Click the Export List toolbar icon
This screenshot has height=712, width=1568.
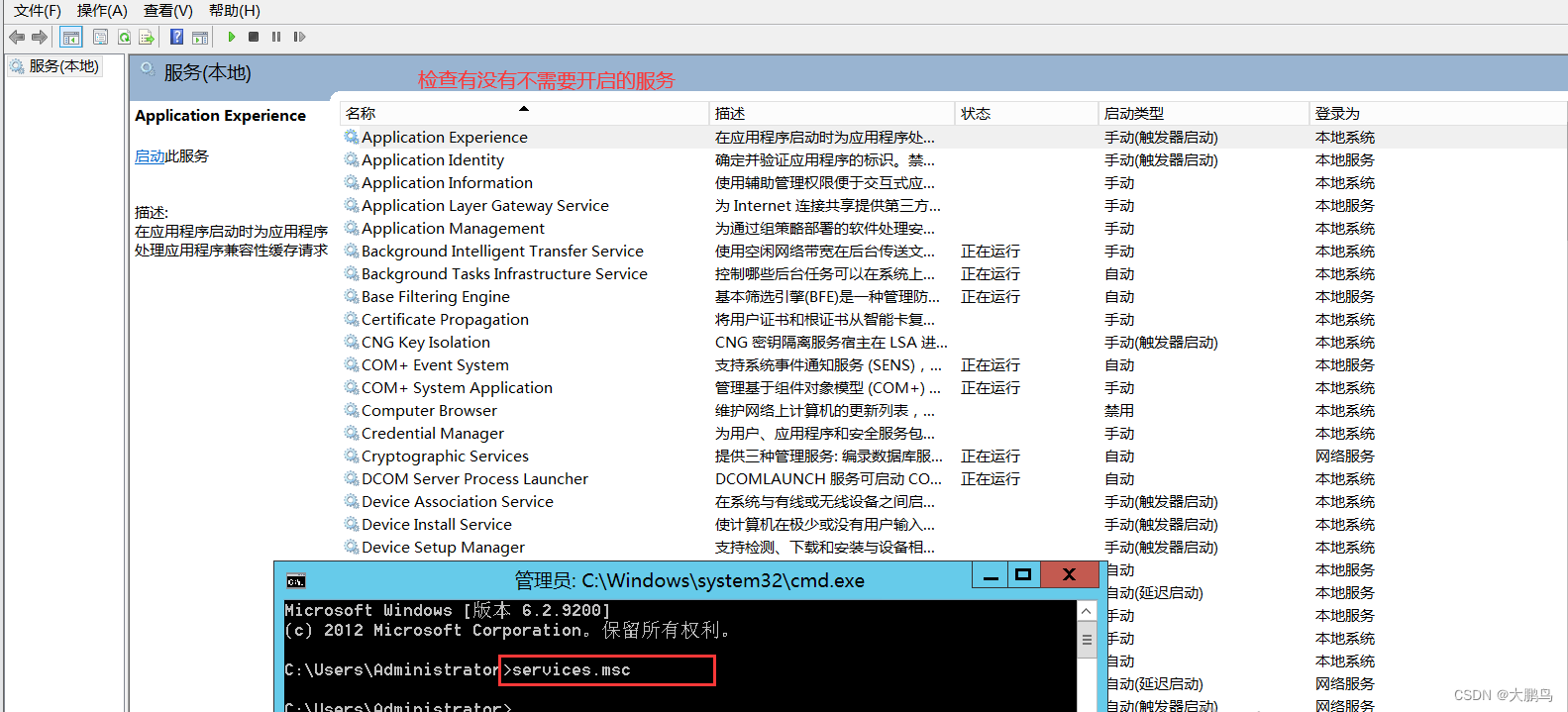coord(147,37)
